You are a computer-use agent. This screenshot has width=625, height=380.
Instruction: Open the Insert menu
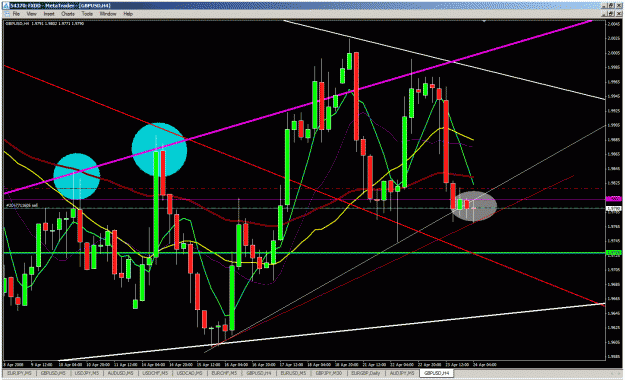(x=49, y=14)
